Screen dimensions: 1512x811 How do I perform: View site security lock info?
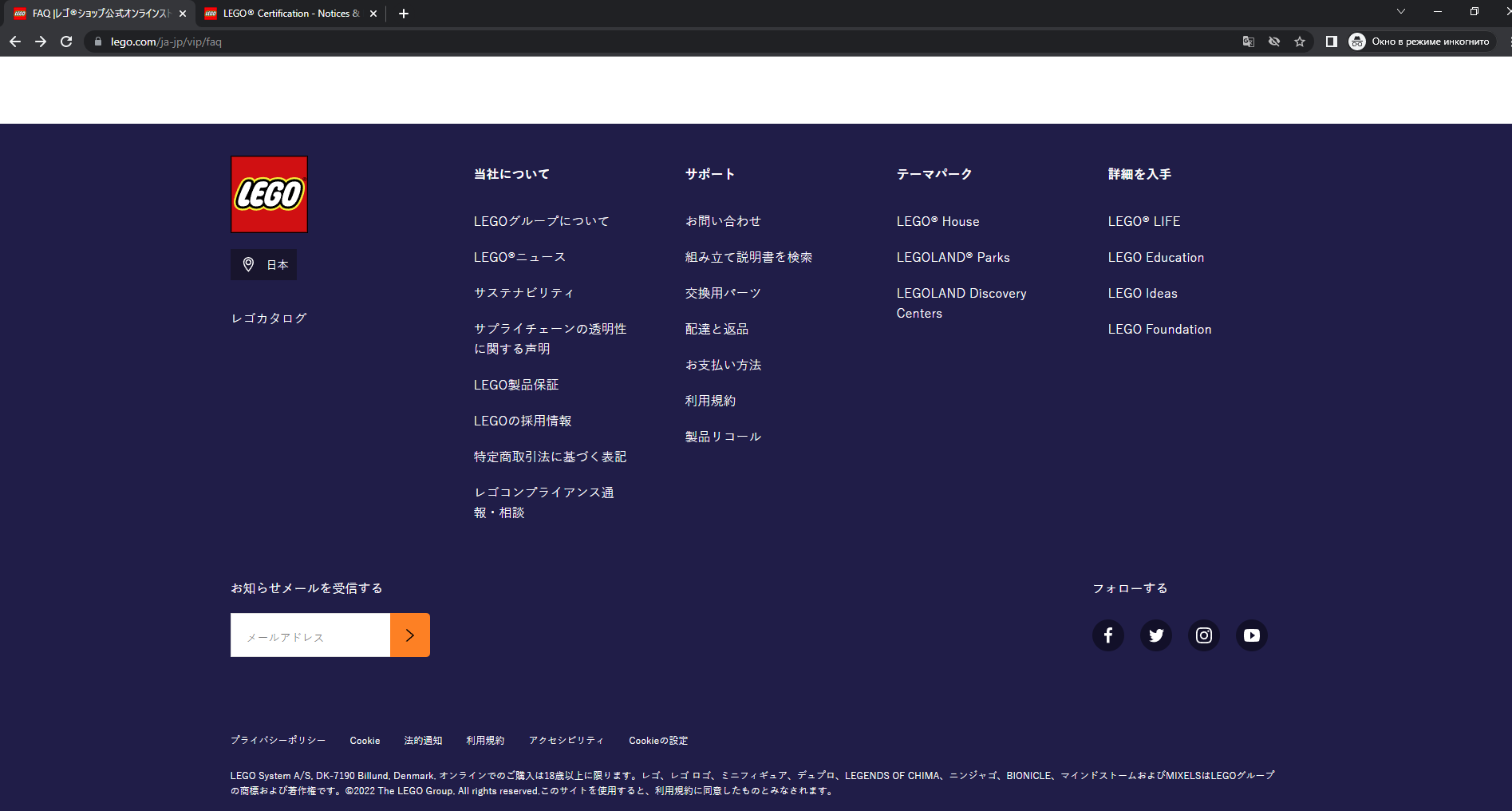pos(98,42)
